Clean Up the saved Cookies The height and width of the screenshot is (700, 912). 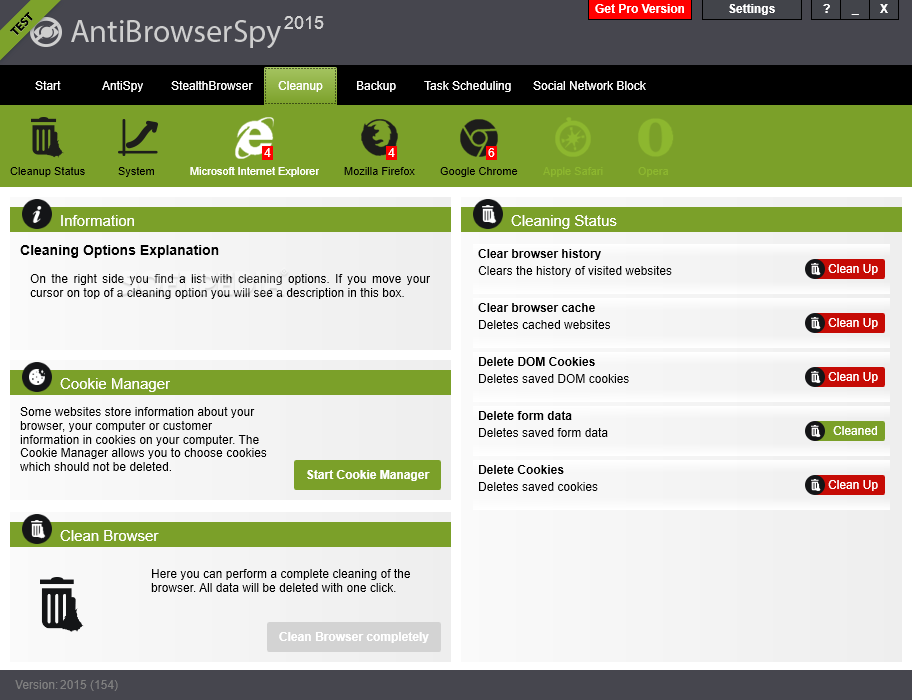845,485
